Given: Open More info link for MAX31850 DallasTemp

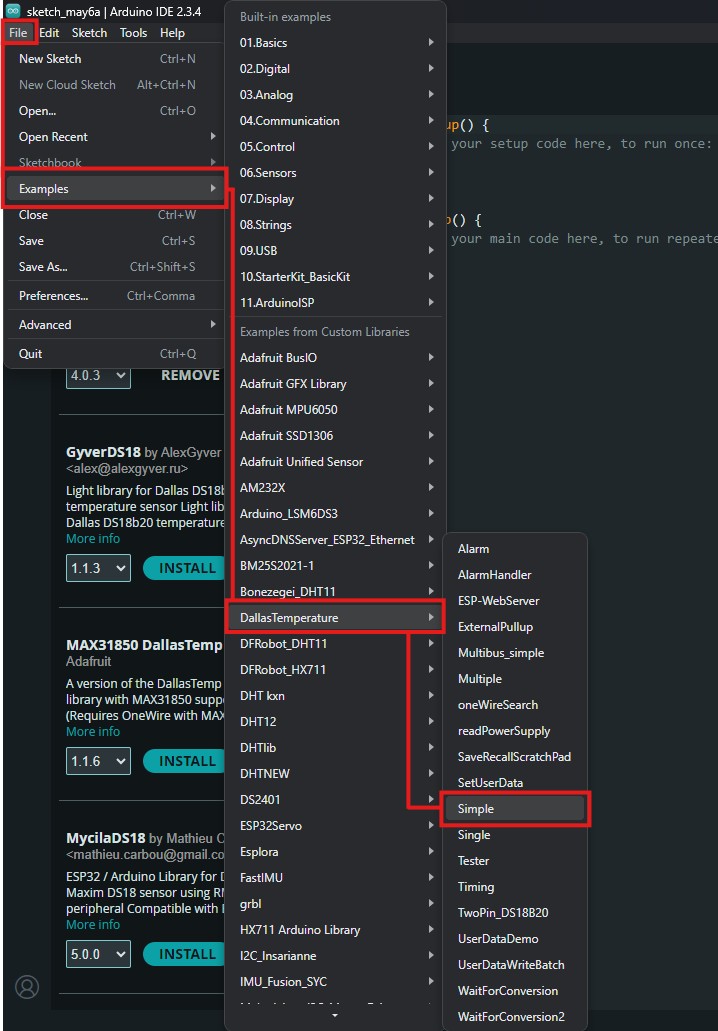Looking at the screenshot, I should (x=93, y=732).
